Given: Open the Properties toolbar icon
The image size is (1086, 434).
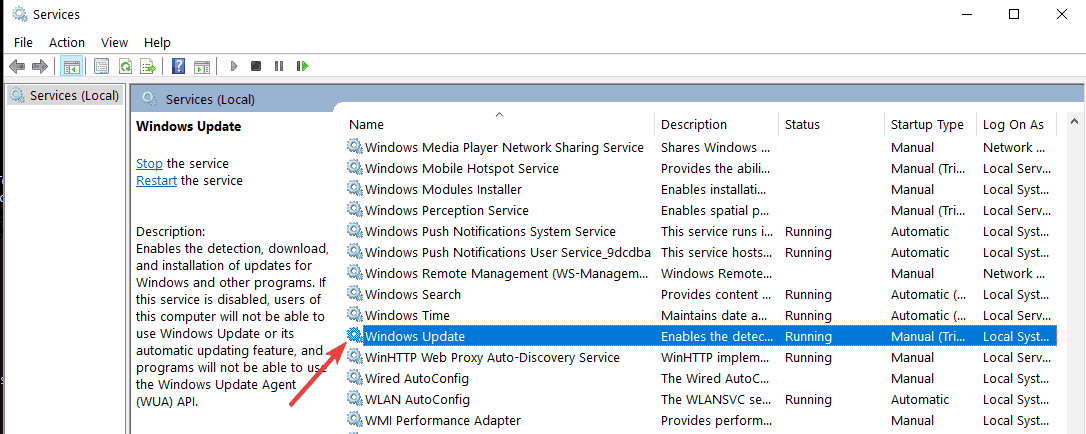Looking at the screenshot, I should (x=101, y=66).
